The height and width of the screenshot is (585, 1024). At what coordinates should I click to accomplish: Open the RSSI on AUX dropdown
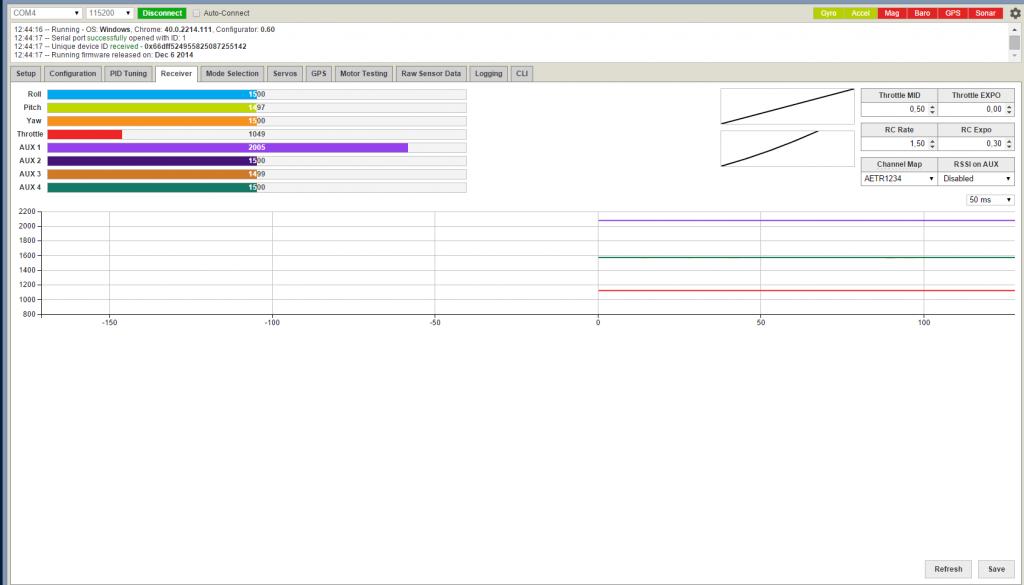pyautogui.click(x=976, y=179)
